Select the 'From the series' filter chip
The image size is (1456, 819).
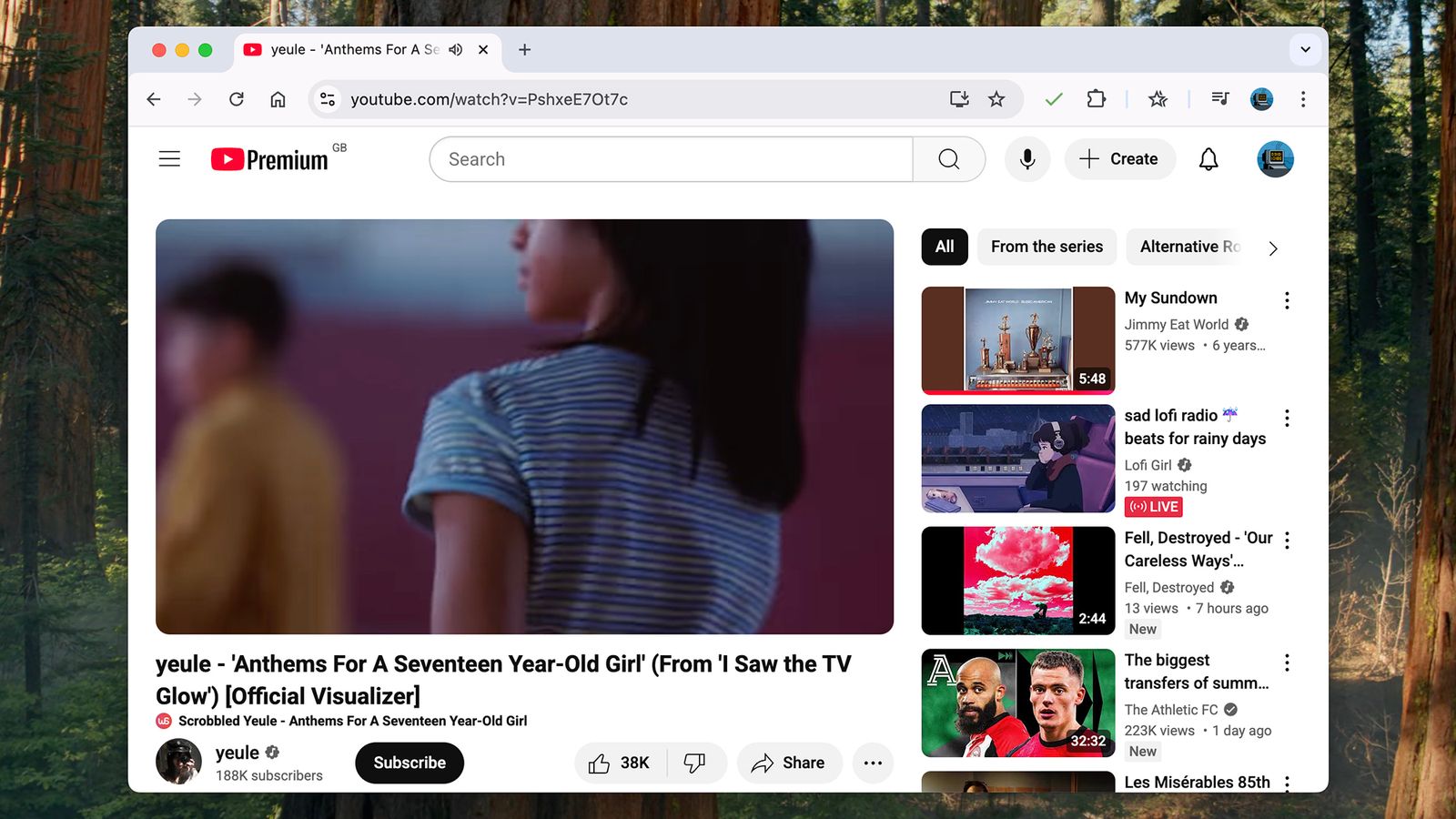[1046, 247]
